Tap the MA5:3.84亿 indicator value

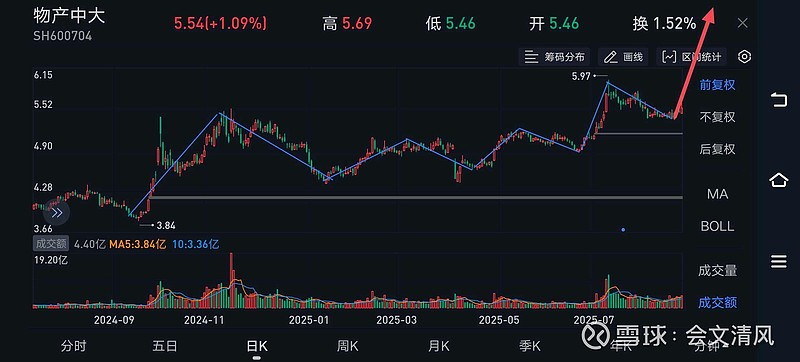[138, 244]
